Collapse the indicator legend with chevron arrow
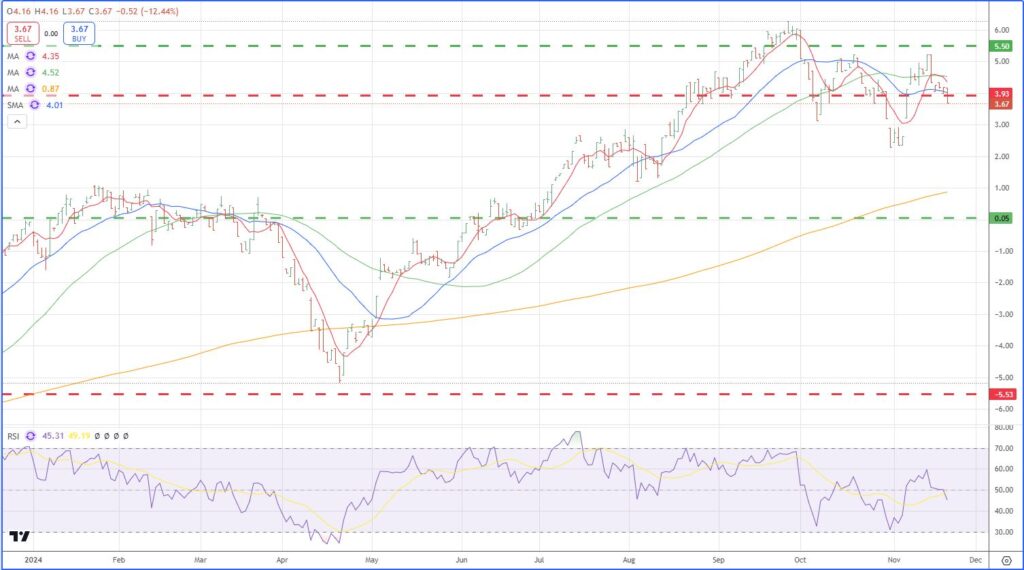 click(x=17, y=121)
